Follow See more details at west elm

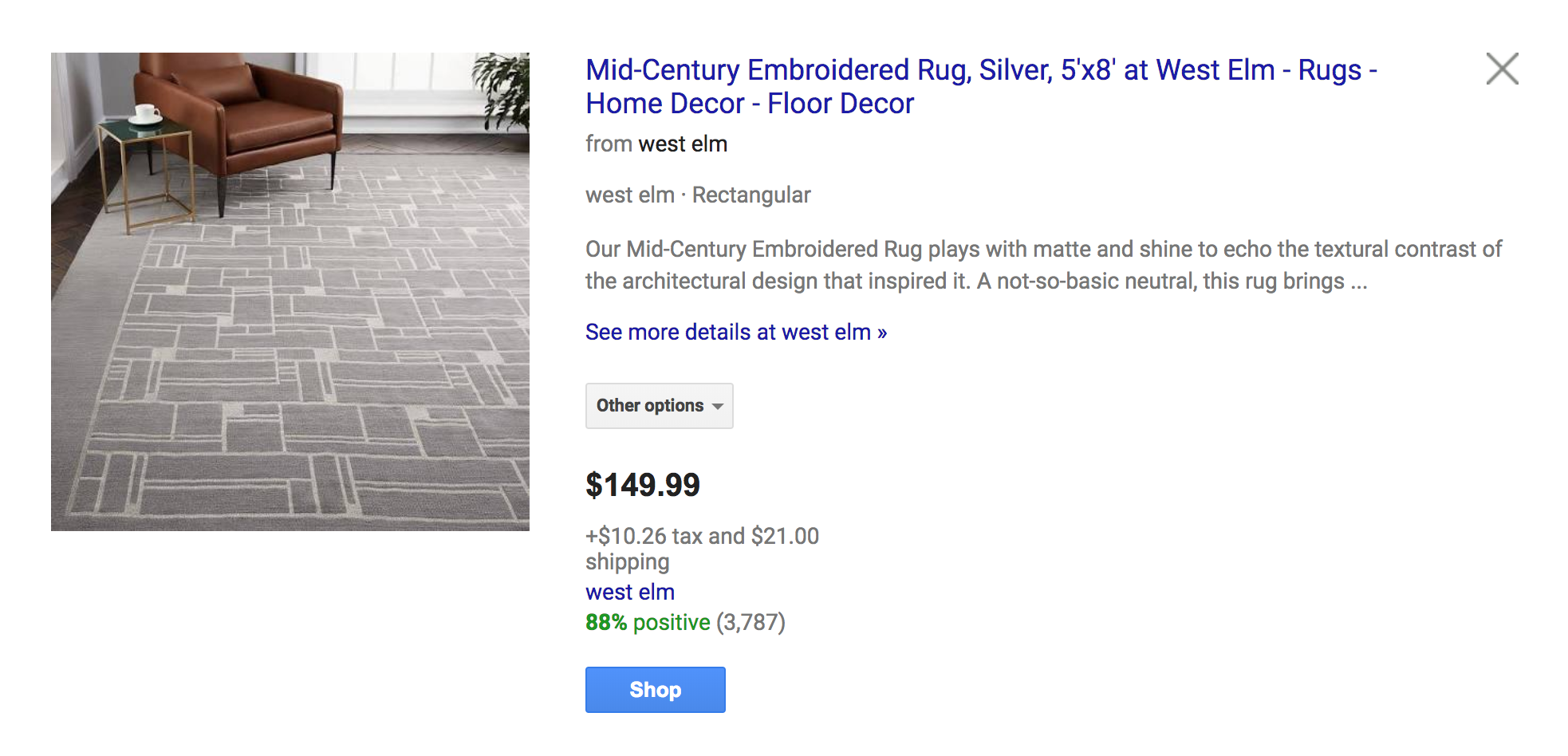tap(736, 332)
